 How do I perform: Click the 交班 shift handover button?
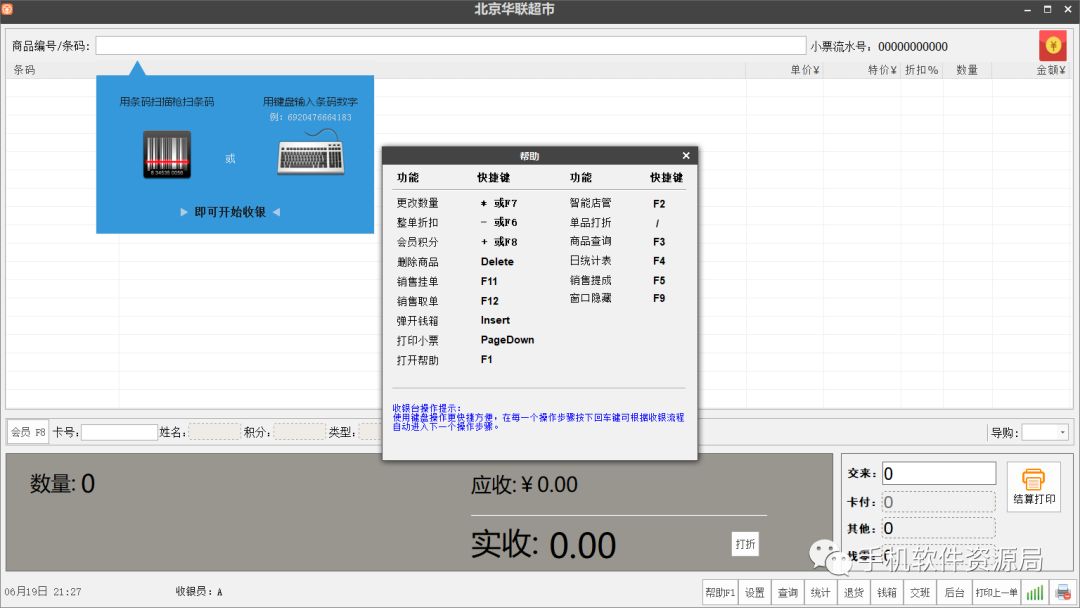tap(920, 592)
